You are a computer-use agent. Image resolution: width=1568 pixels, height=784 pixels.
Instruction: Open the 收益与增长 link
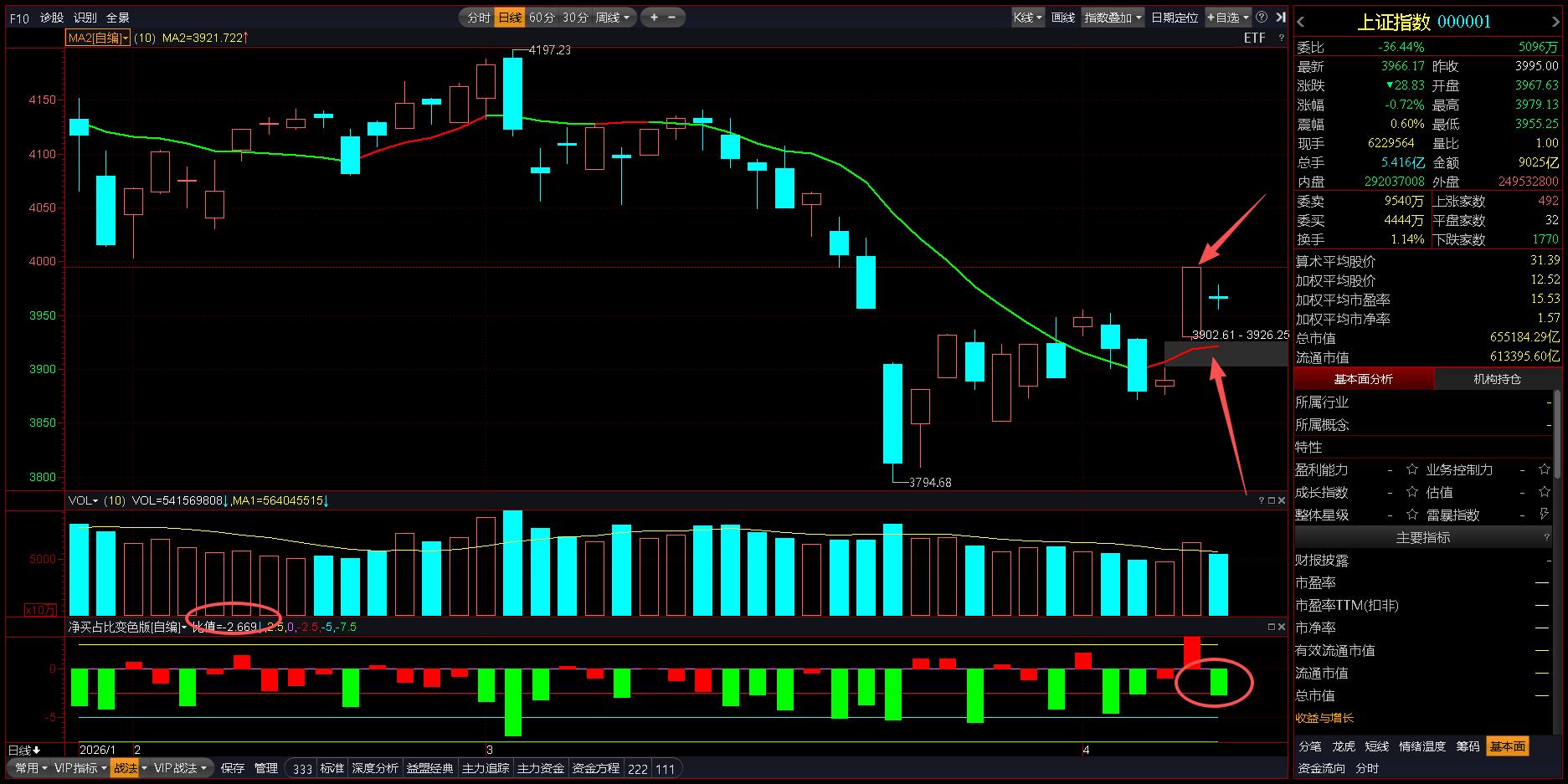click(1324, 718)
